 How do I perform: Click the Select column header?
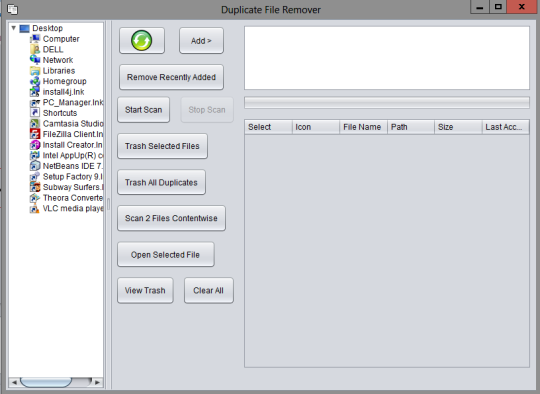tap(268, 127)
